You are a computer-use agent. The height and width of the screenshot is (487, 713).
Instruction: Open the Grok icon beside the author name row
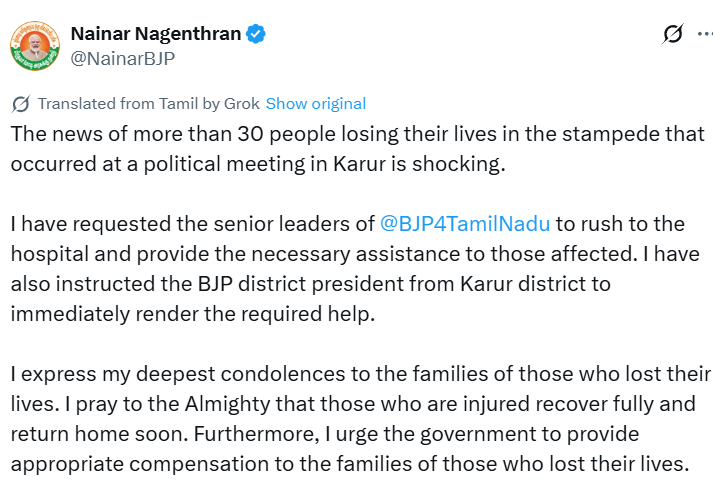pyautogui.click(x=673, y=34)
